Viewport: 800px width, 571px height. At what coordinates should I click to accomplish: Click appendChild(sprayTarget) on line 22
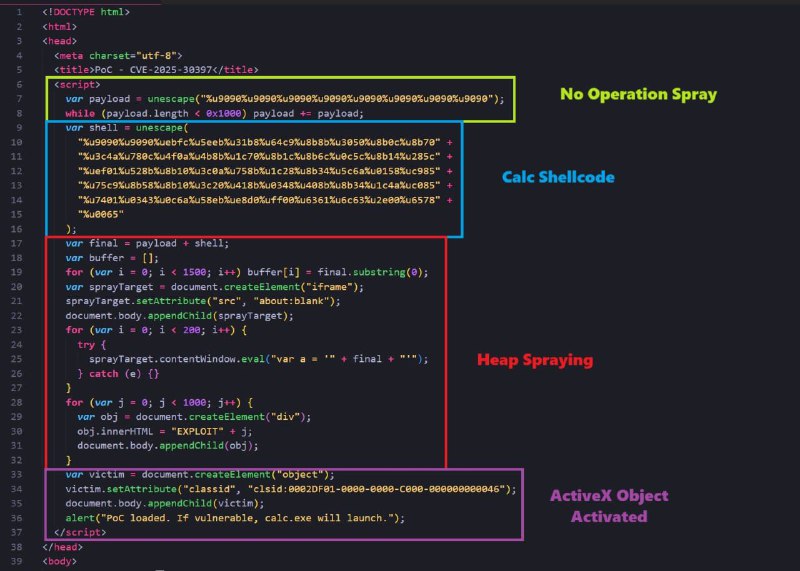coord(218,316)
